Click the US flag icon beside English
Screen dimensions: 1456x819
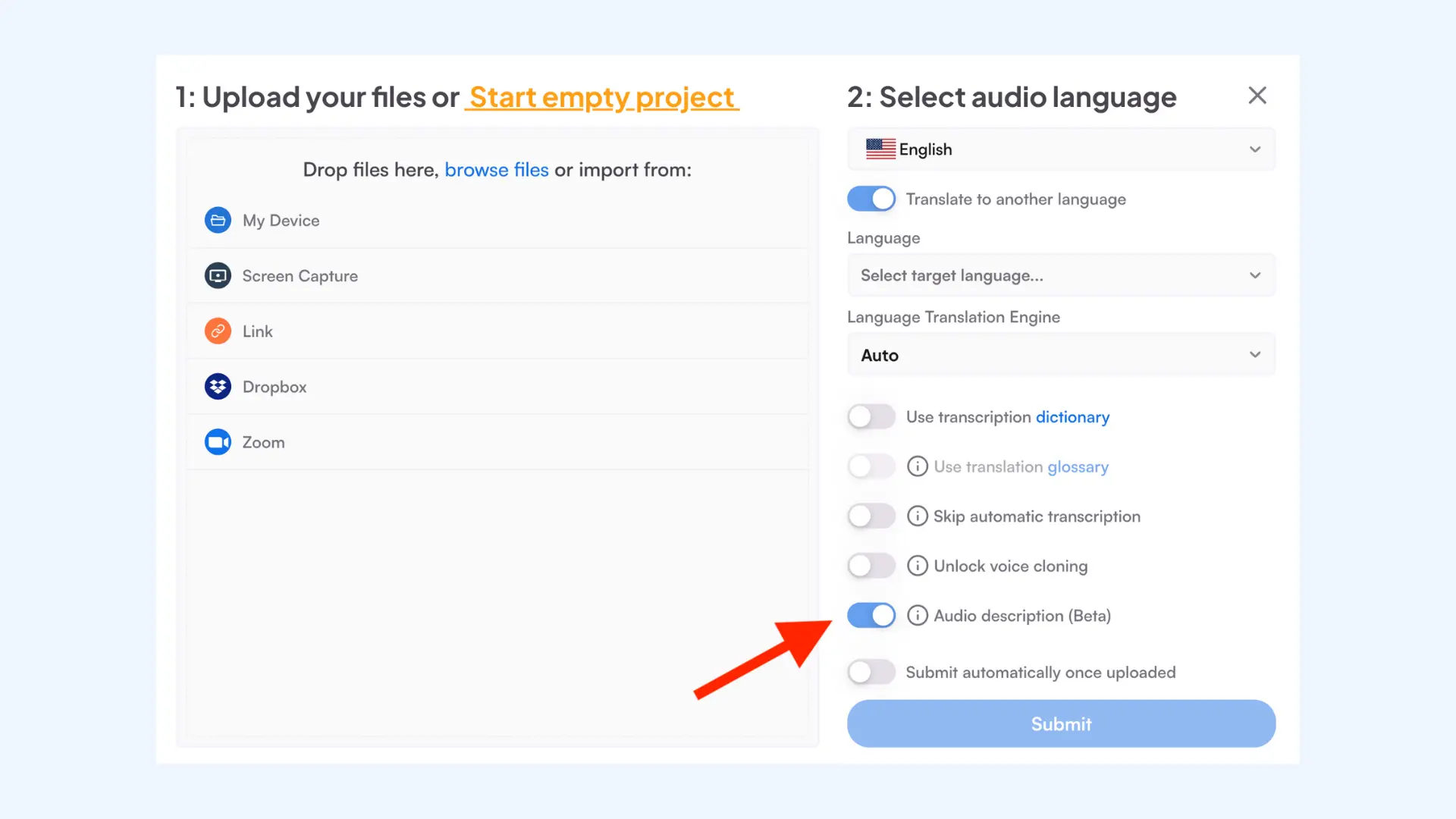point(880,149)
